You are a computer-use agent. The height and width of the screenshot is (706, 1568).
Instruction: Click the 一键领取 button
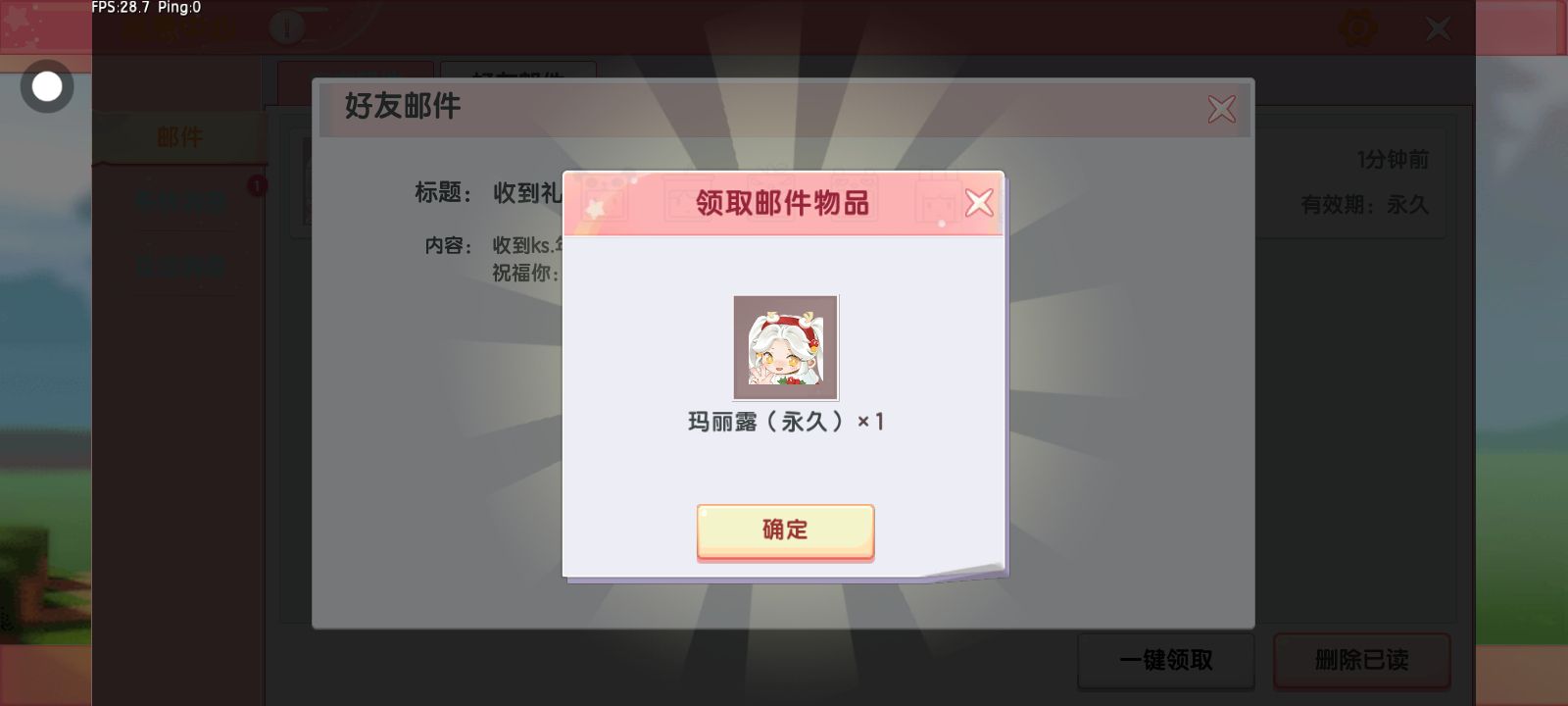(x=1166, y=660)
